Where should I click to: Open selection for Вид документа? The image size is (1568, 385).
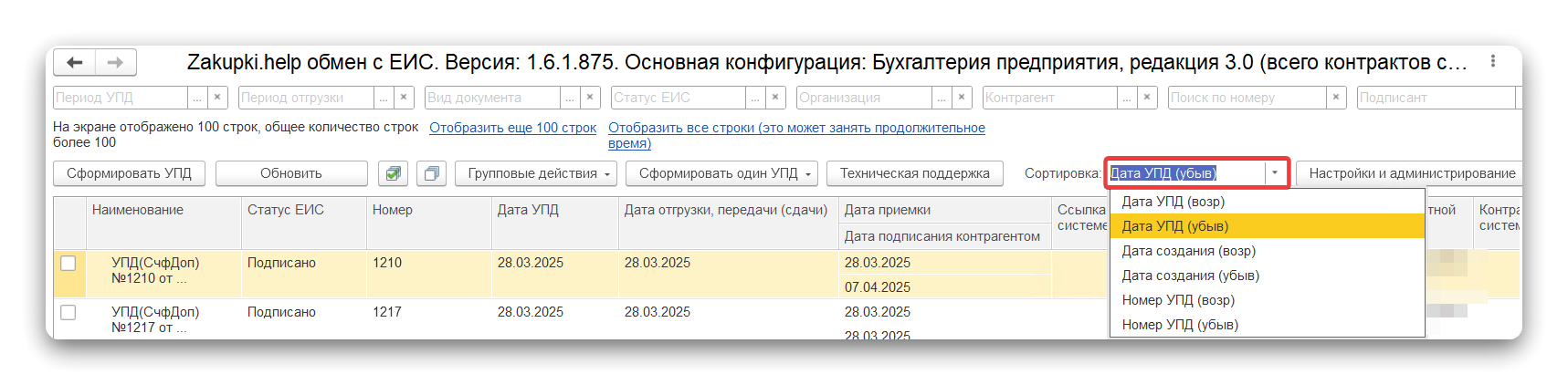pos(571,98)
